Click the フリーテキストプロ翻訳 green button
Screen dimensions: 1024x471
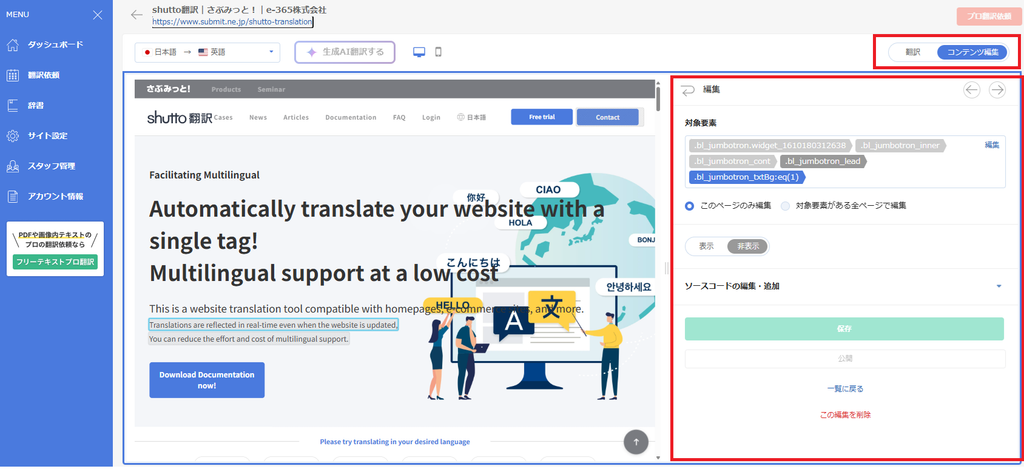[55, 262]
